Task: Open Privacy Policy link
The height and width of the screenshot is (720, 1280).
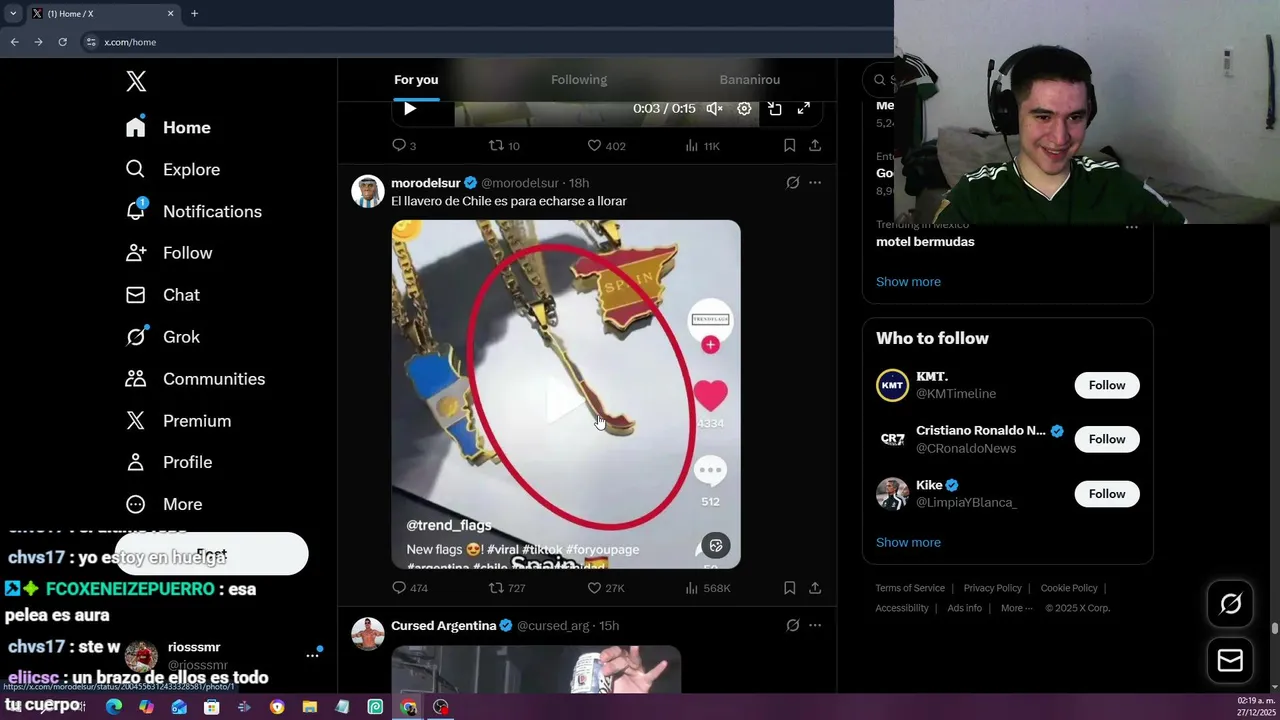Action: [x=992, y=588]
